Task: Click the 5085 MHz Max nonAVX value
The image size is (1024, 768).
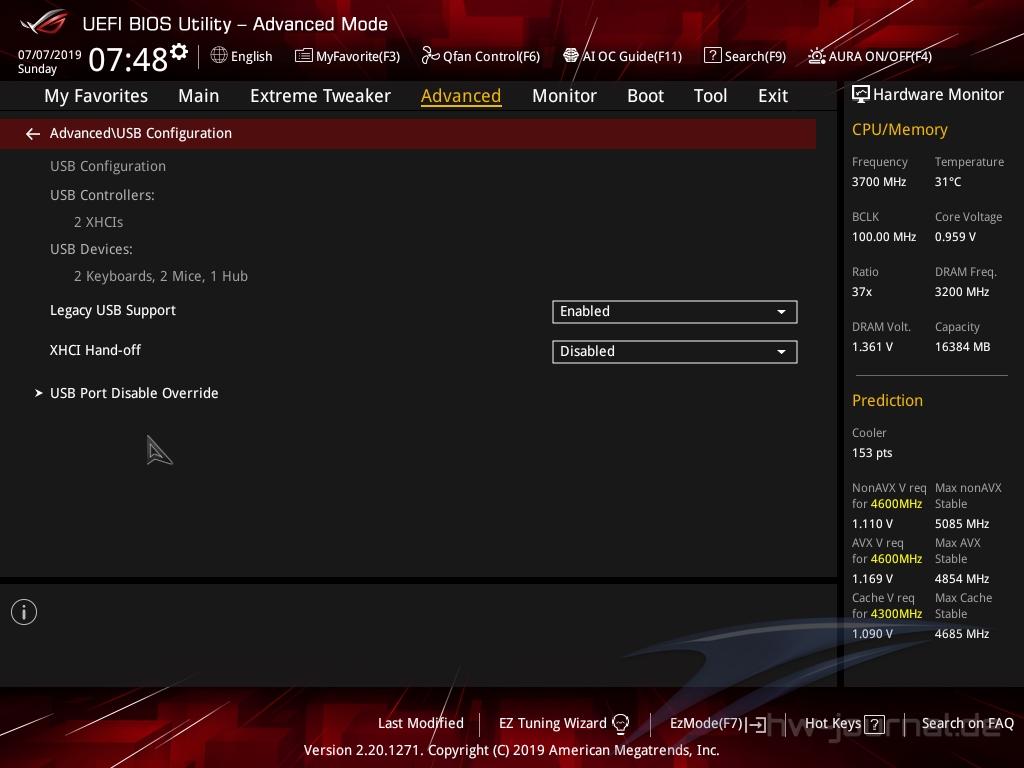Action: point(961,524)
